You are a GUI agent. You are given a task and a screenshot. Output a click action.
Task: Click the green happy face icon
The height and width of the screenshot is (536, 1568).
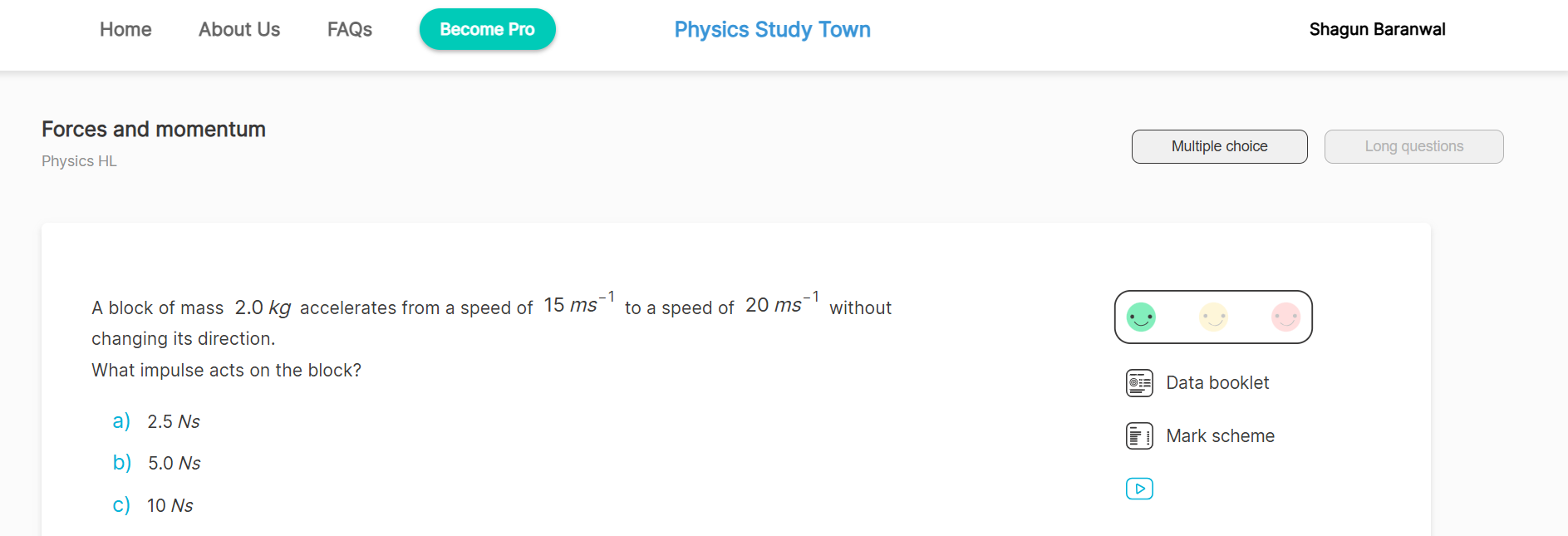[1141, 317]
